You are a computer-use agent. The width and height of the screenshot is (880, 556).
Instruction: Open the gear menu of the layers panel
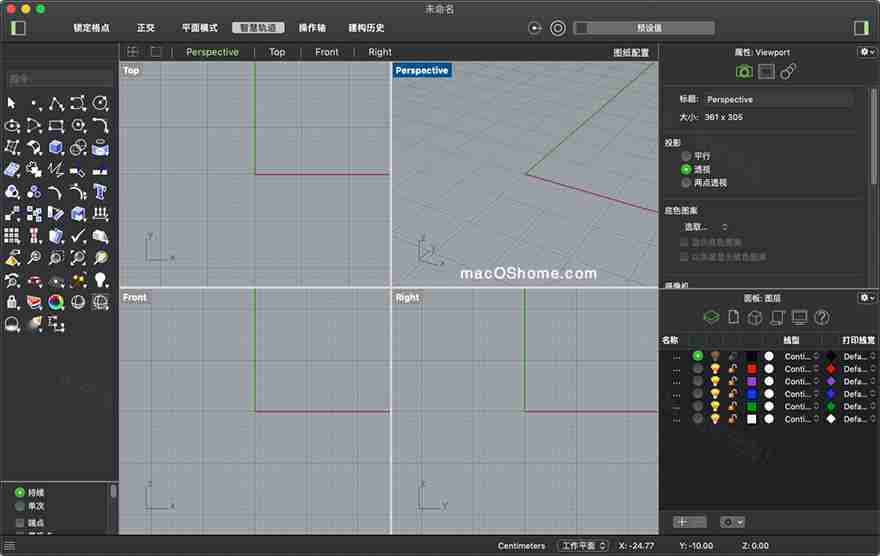pyautogui.click(x=867, y=297)
